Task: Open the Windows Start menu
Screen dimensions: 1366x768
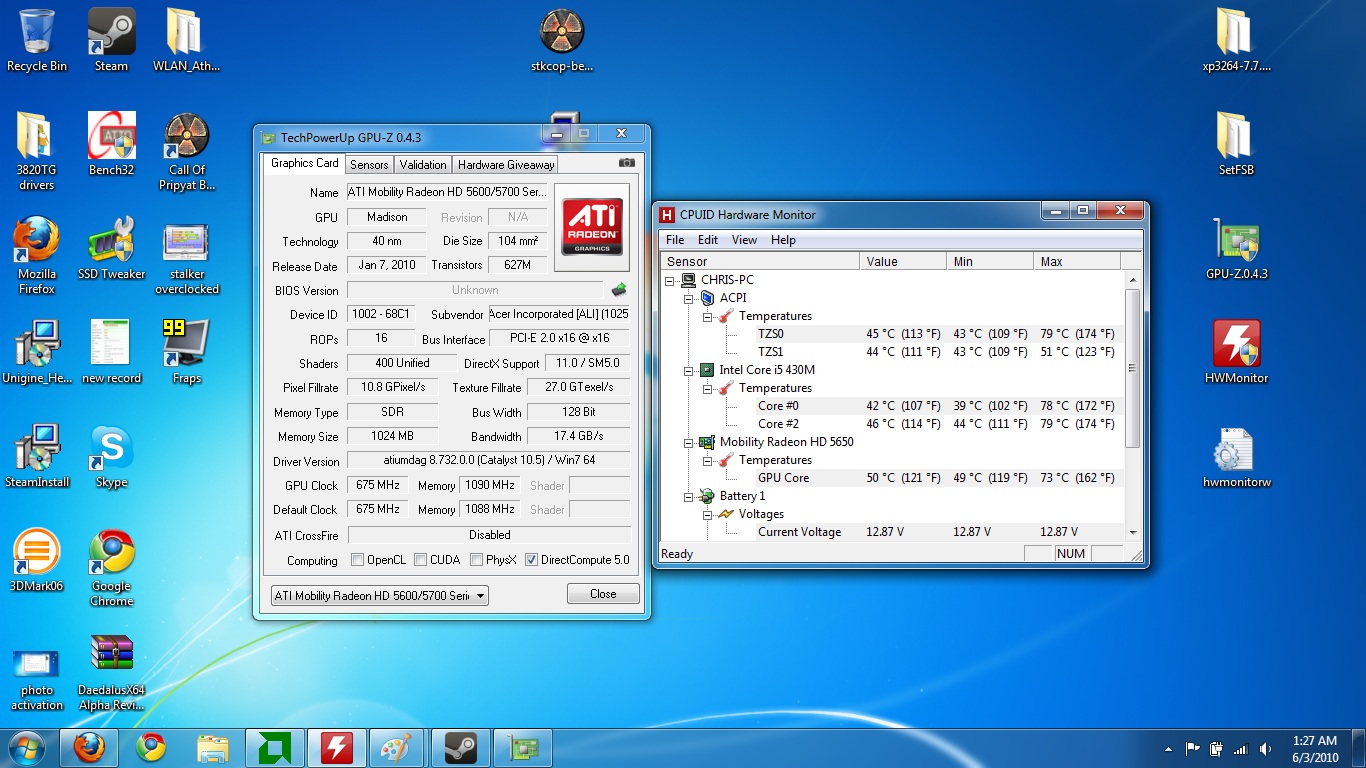Action: [27, 748]
